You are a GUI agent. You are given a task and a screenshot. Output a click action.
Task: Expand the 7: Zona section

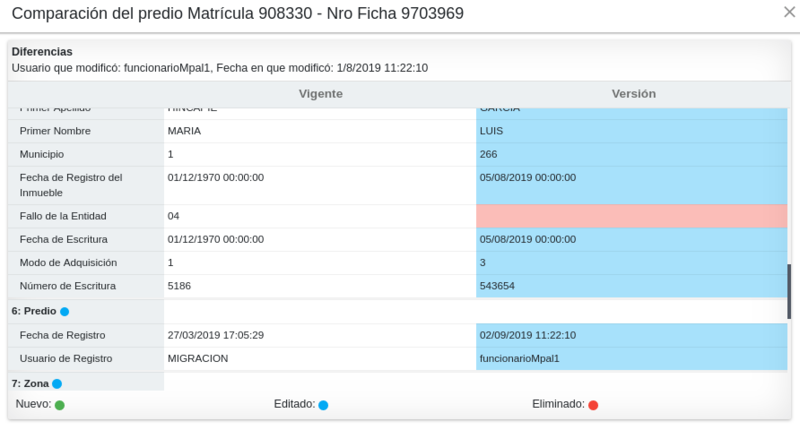pos(28,383)
